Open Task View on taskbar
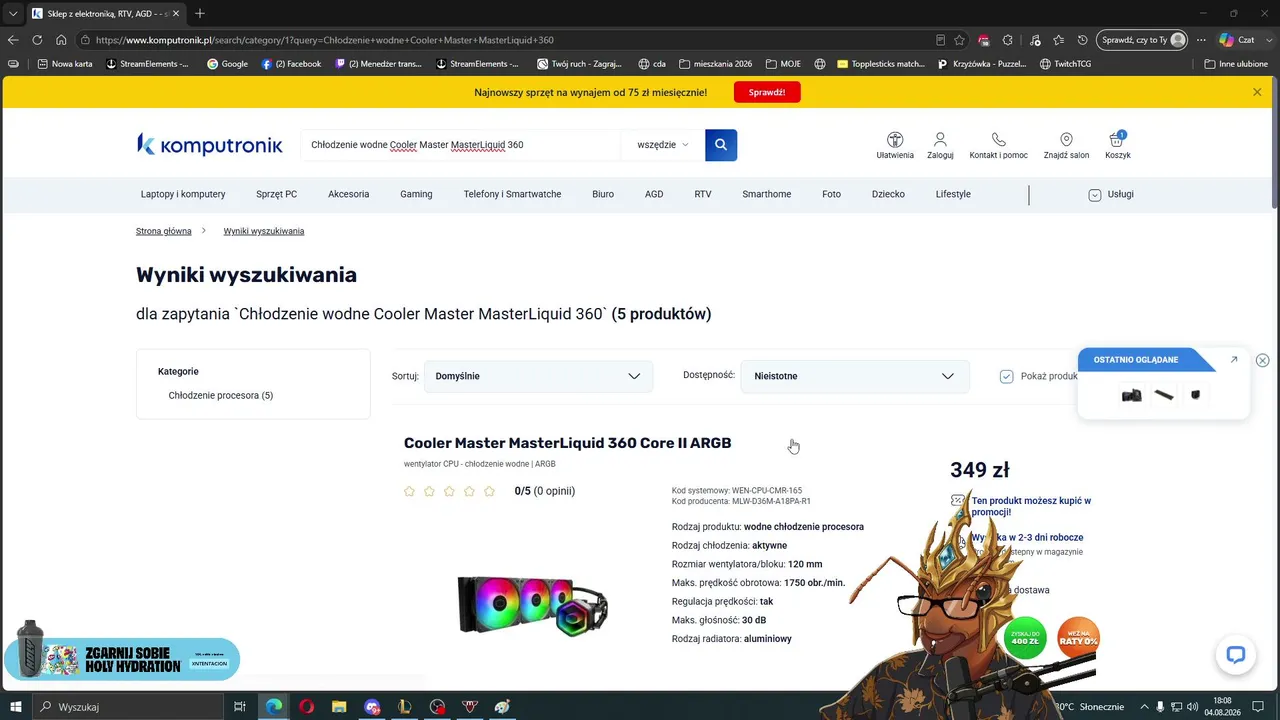Image resolution: width=1280 pixels, height=720 pixels. coord(240,707)
